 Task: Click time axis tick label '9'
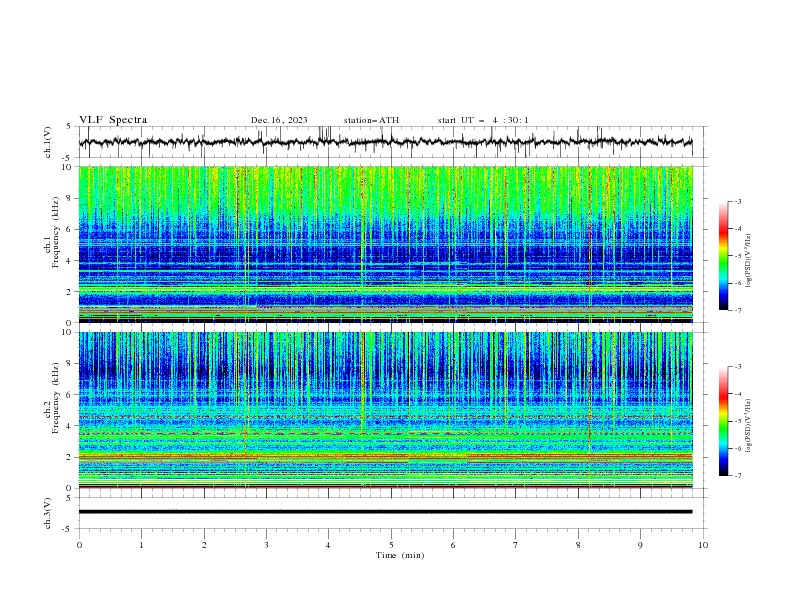(640, 545)
